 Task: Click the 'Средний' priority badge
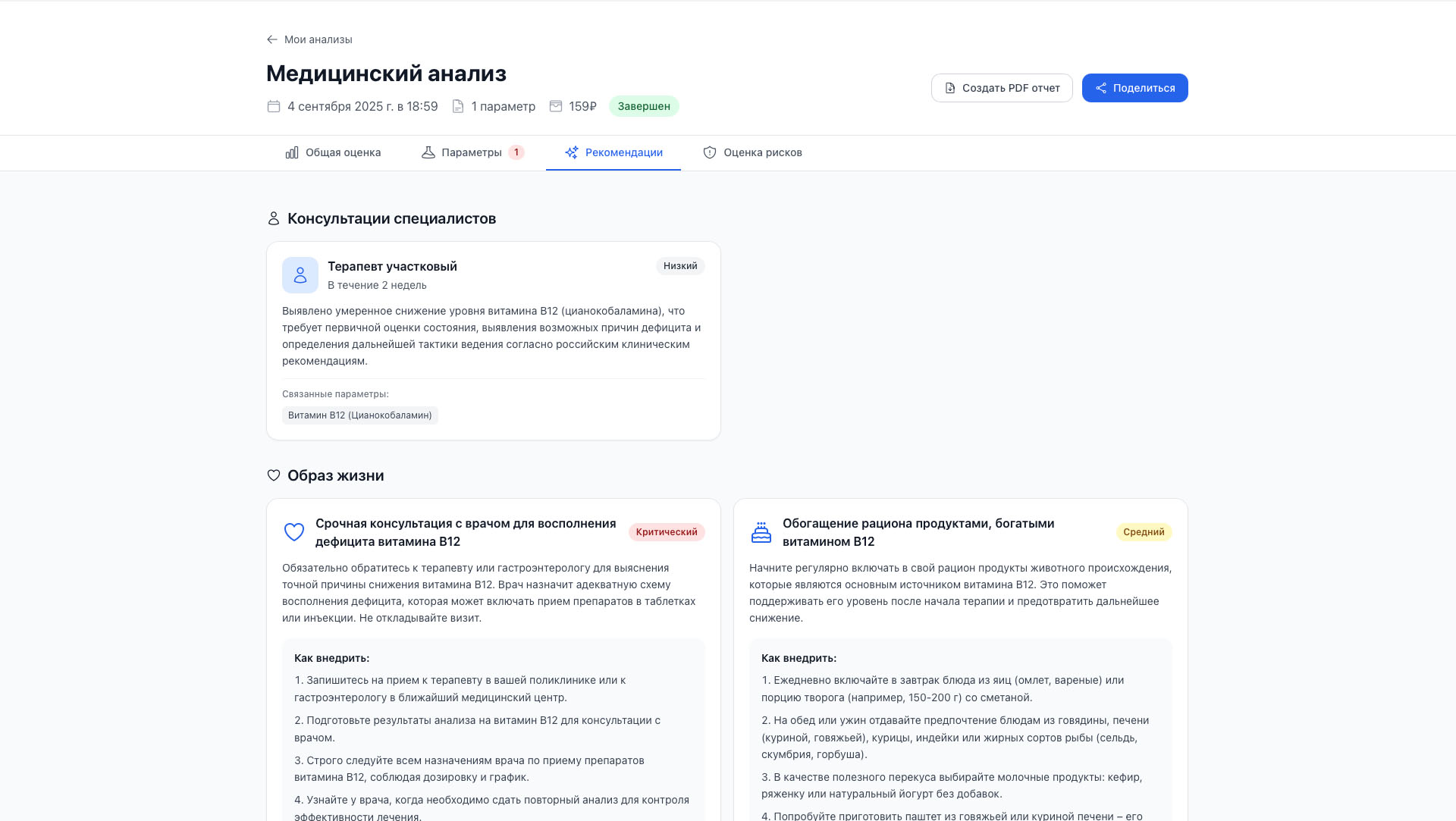[1144, 532]
